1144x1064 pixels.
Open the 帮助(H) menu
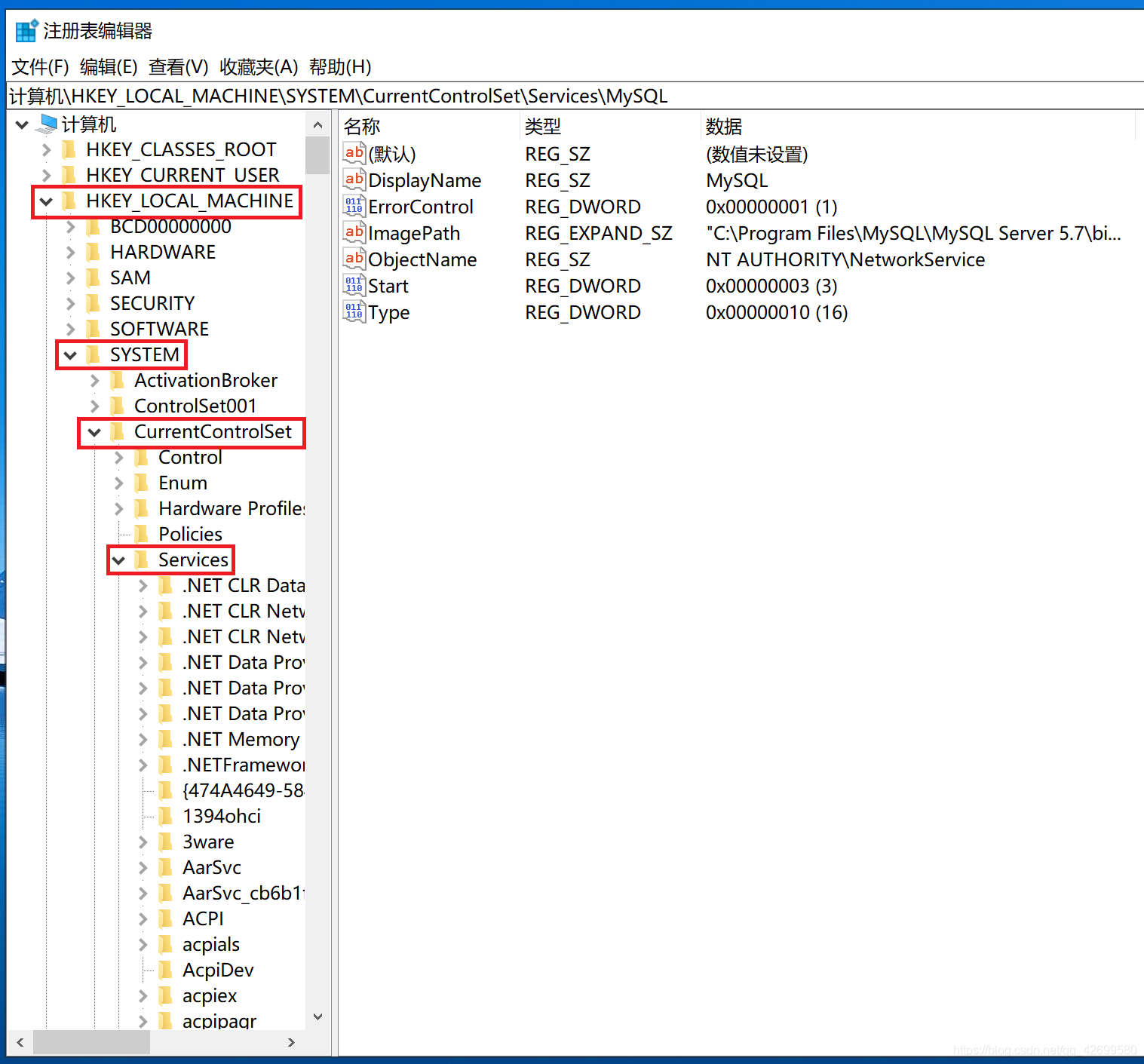coord(340,67)
